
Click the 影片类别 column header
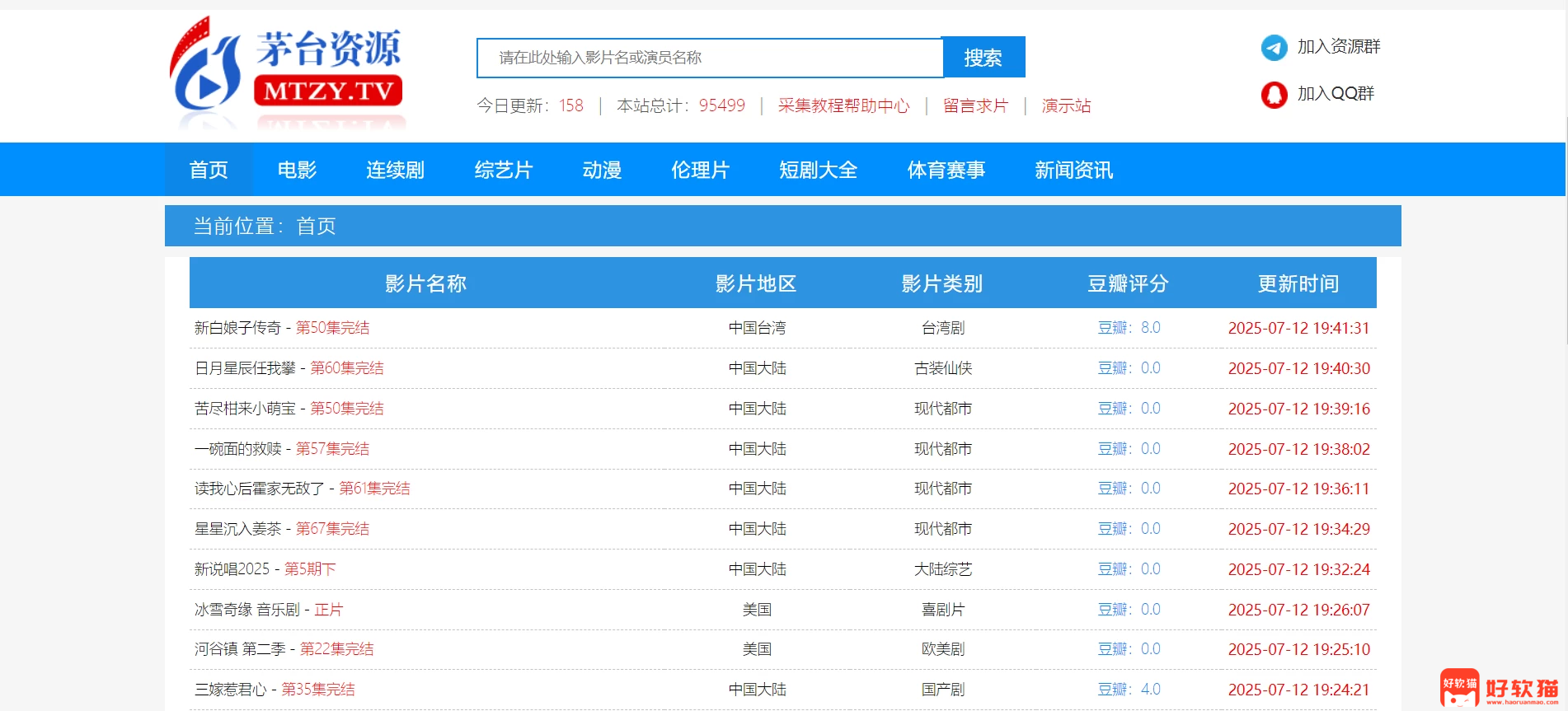(x=942, y=283)
